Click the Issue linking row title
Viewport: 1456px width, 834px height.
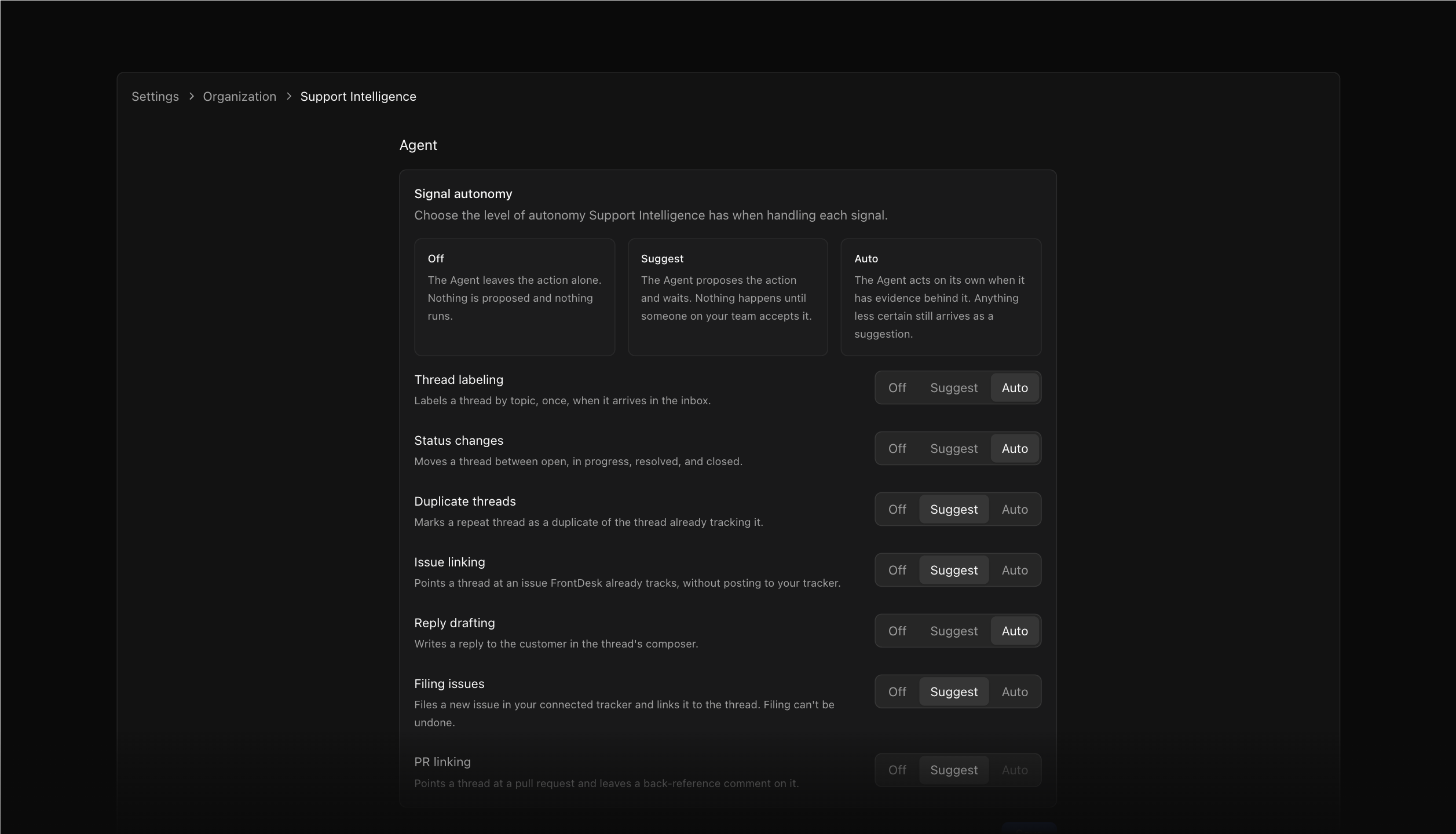coord(449,562)
